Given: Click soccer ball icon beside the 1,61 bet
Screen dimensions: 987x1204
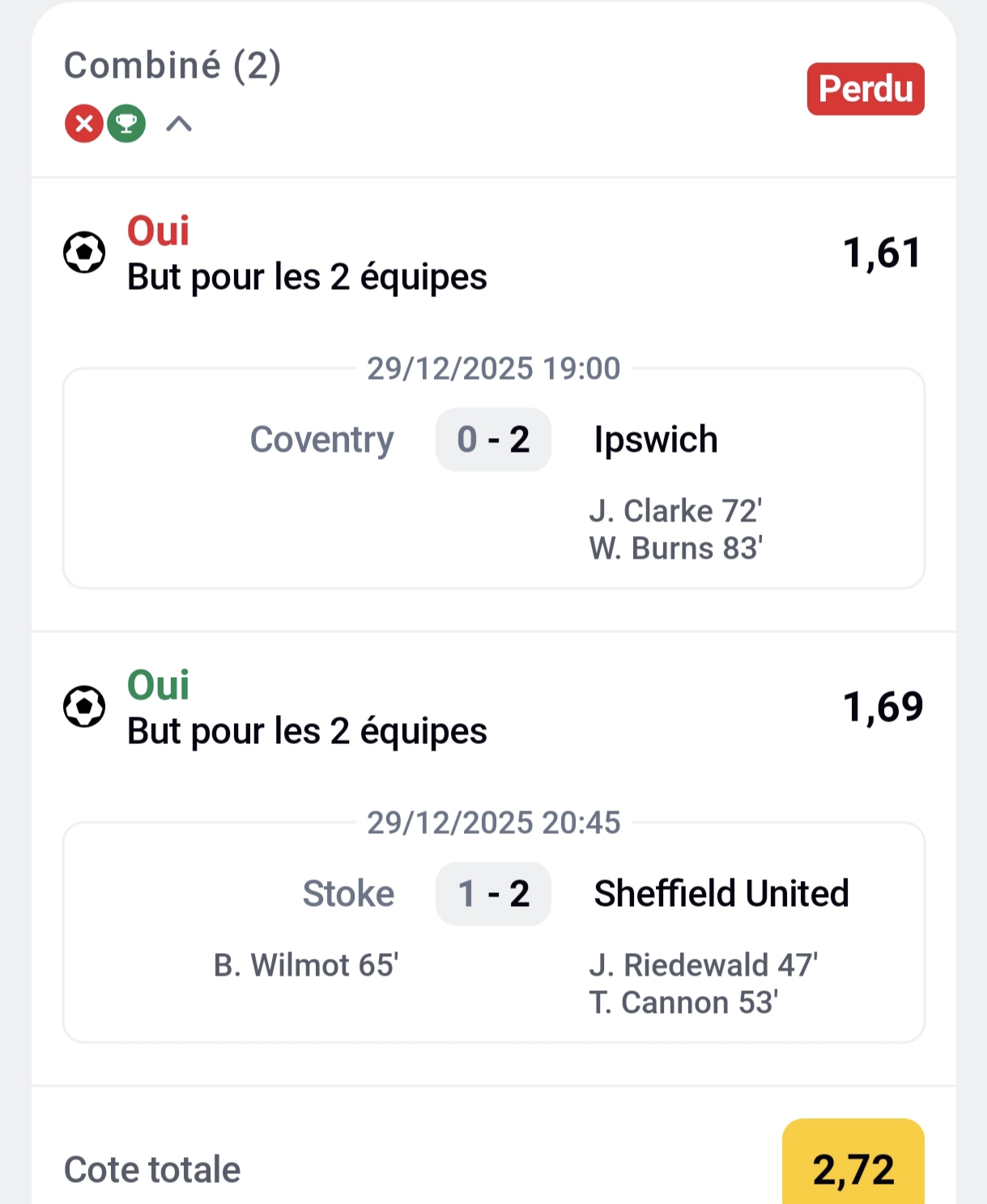Looking at the screenshot, I should pos(84,253).
